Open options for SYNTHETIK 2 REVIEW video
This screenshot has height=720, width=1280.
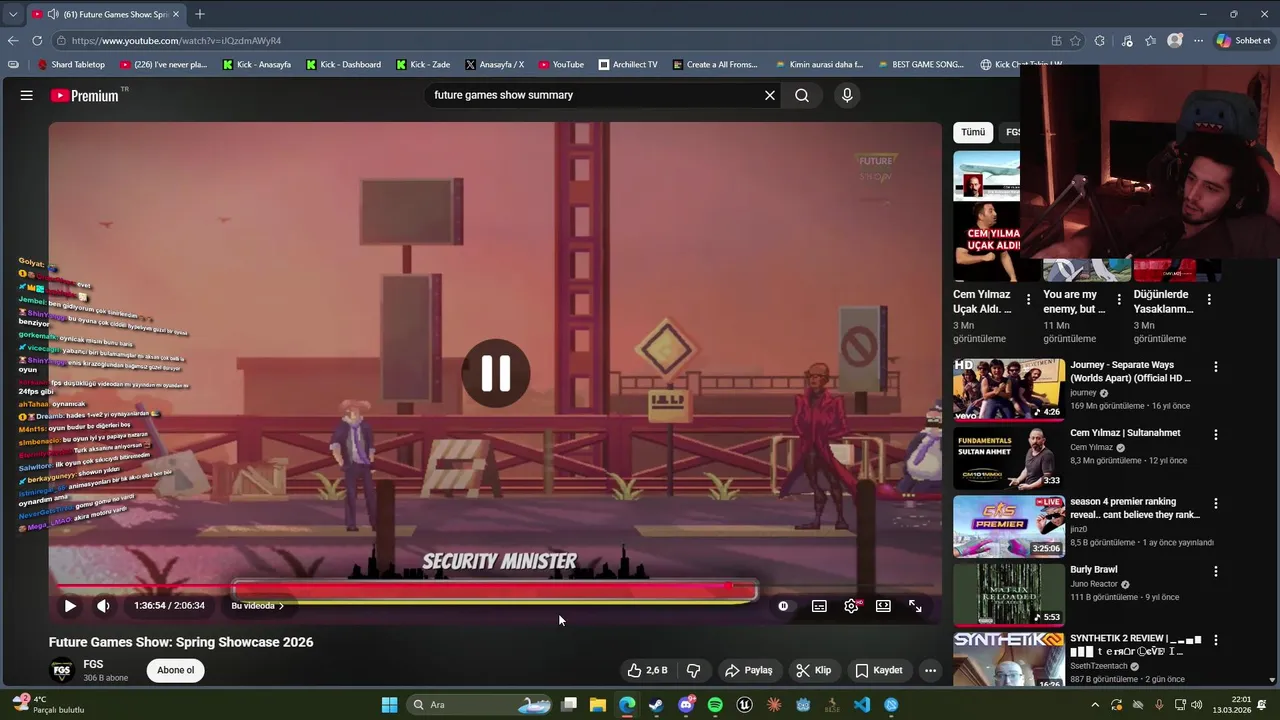point(1216,640)
